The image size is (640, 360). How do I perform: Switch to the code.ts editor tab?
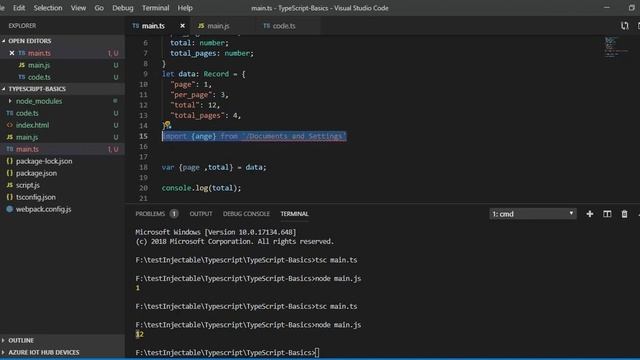pos(284,26)
